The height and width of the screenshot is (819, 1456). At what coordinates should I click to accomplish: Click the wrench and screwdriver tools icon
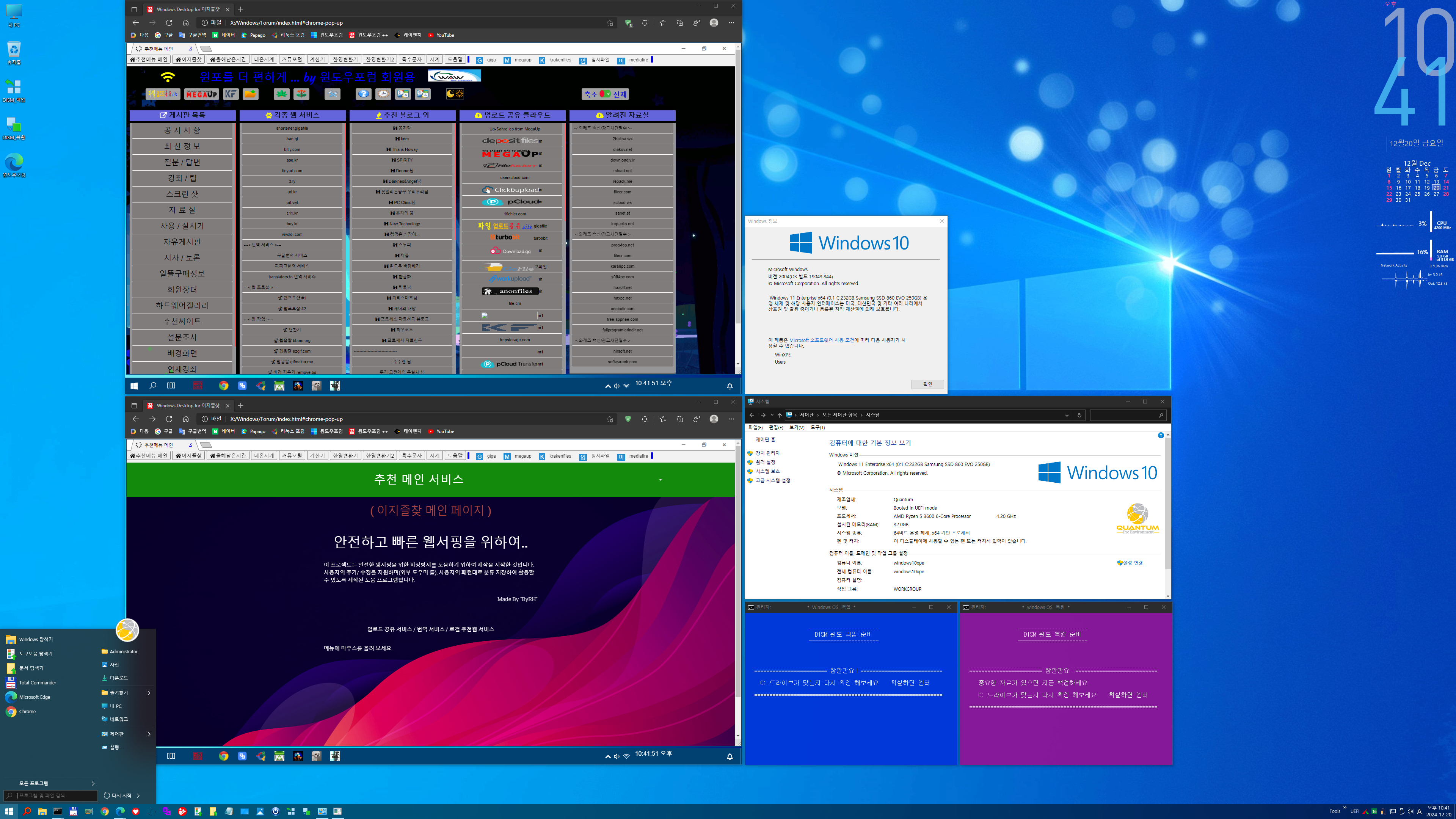pos(333,94)
